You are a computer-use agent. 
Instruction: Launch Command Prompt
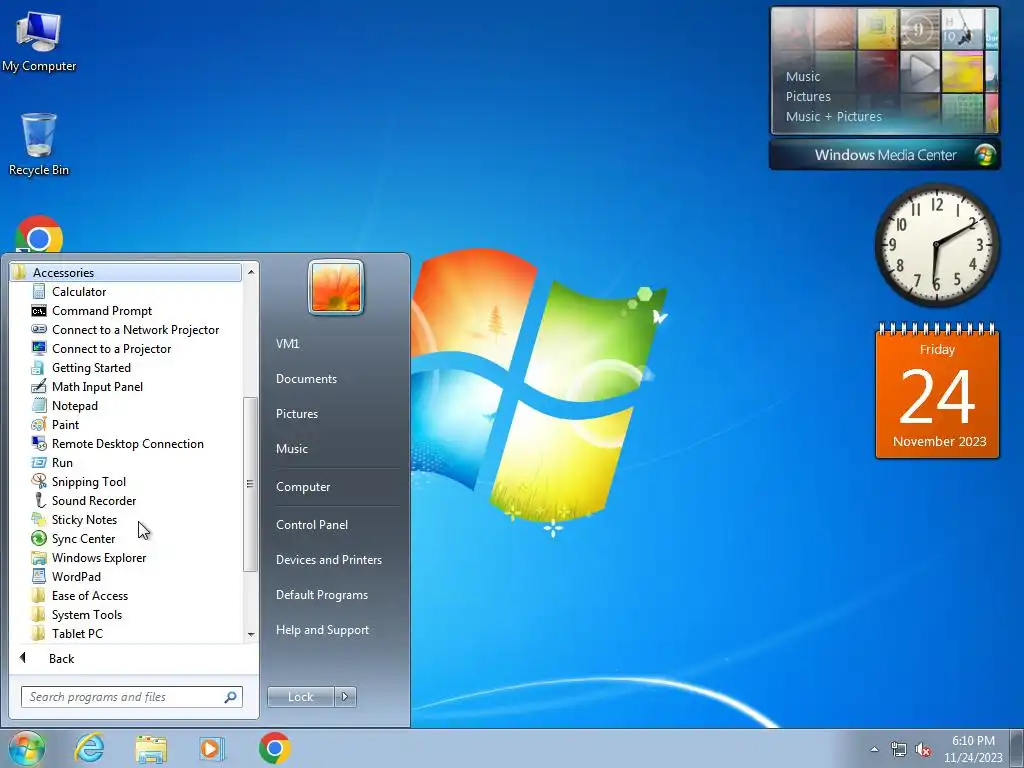point(101,311)
